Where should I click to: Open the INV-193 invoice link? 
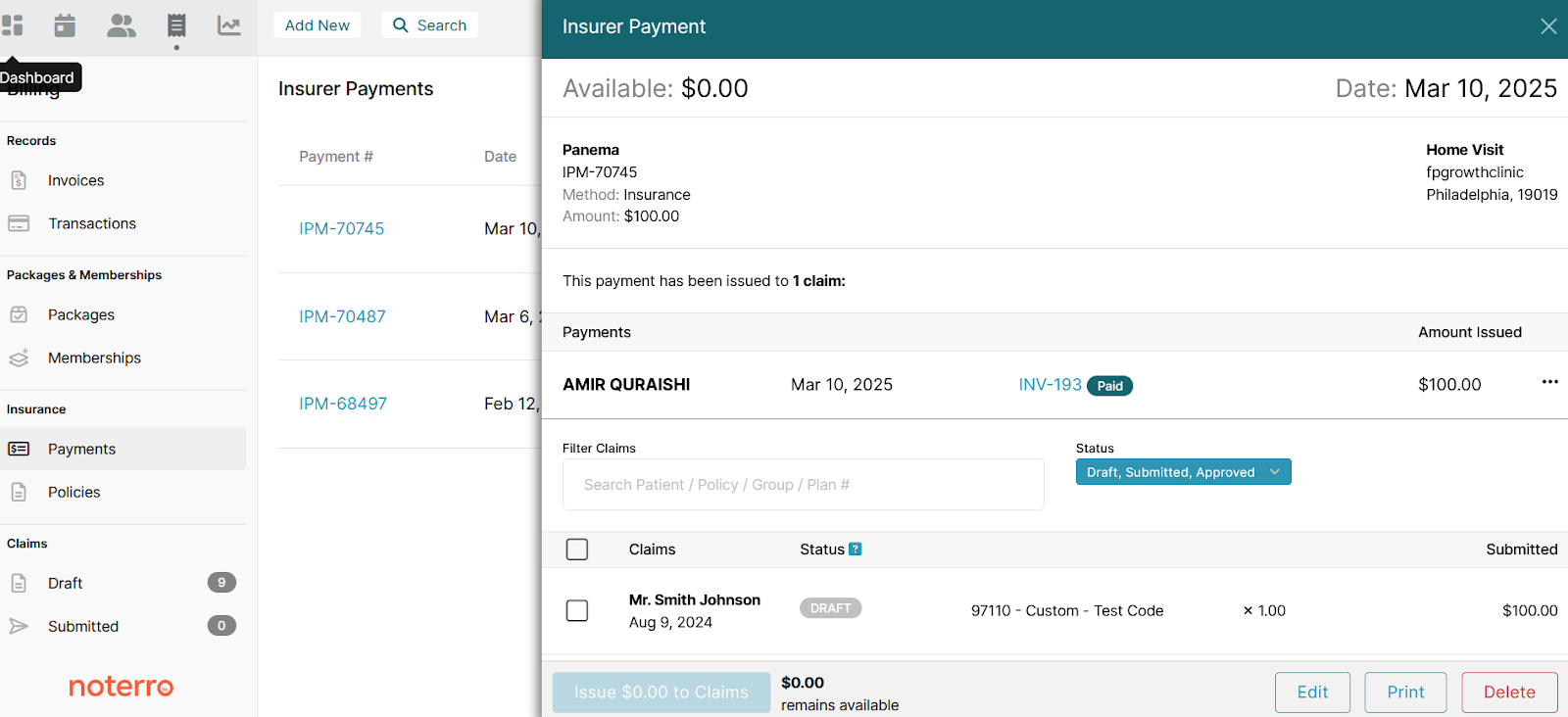tap(1050, 385)
